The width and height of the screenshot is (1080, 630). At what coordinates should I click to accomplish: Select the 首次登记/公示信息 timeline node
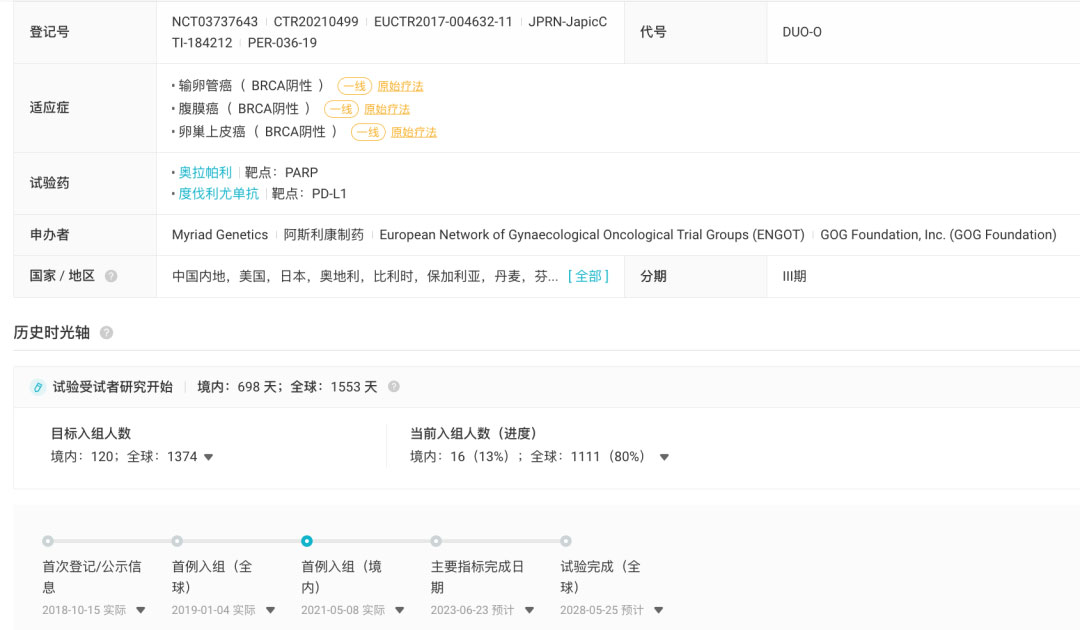click(x=48, y=541)
